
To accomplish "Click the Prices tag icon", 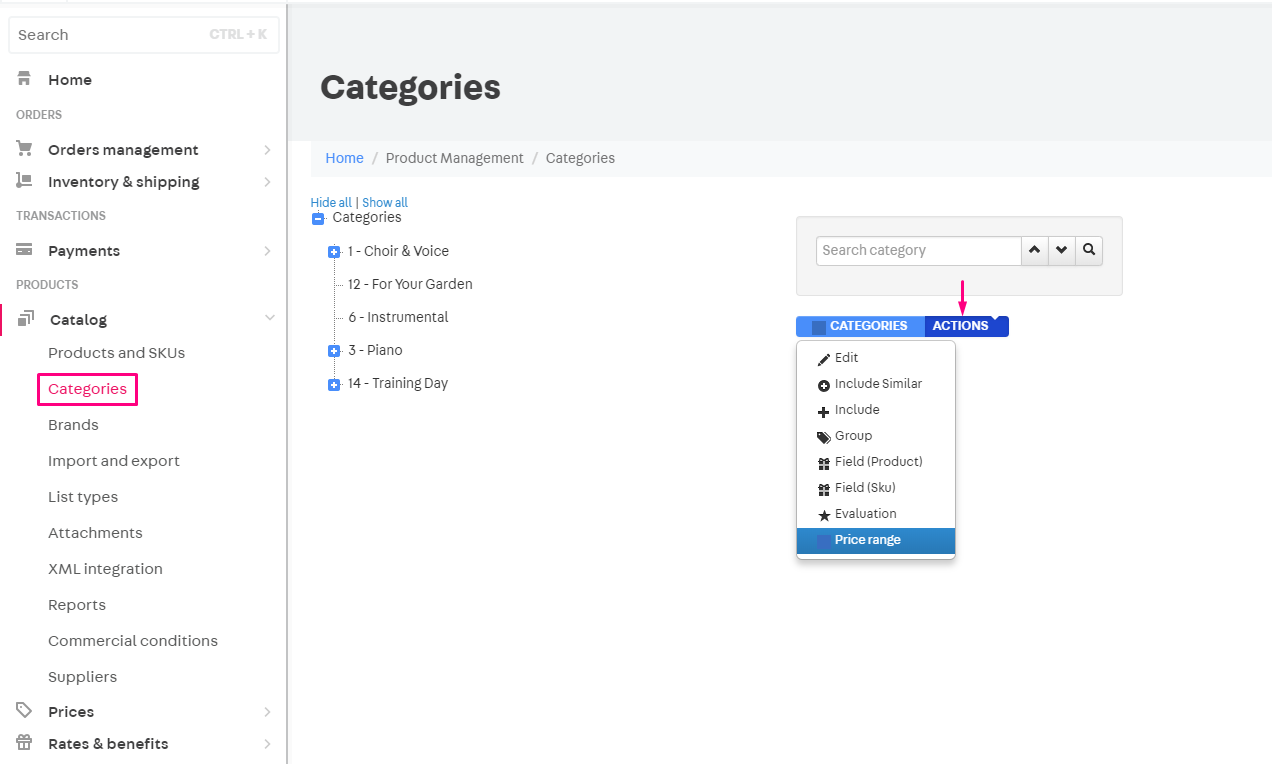I will [x=25, y=711].
